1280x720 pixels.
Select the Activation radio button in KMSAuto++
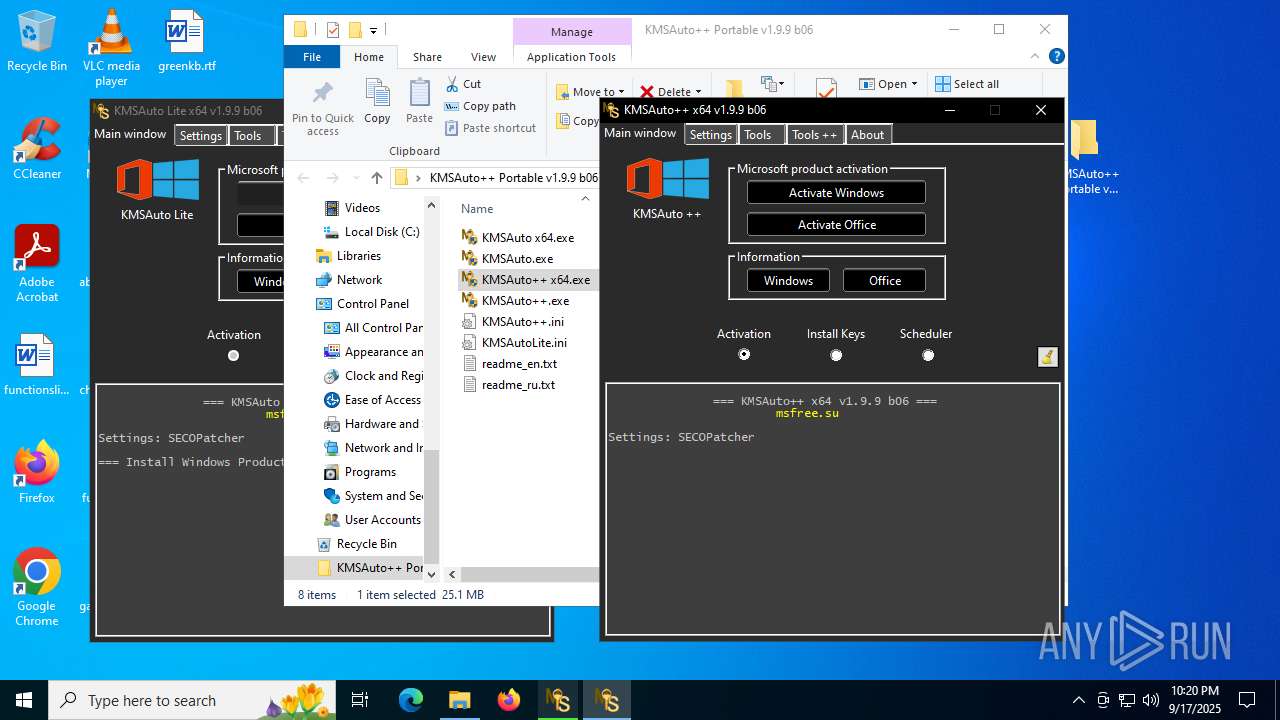click(x=744, y=355)
